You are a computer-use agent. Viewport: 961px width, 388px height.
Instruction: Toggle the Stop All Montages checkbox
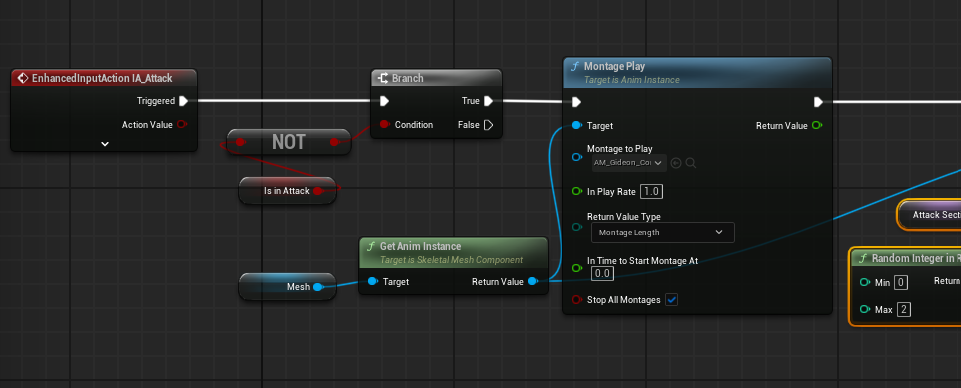(x=672, y=300)
